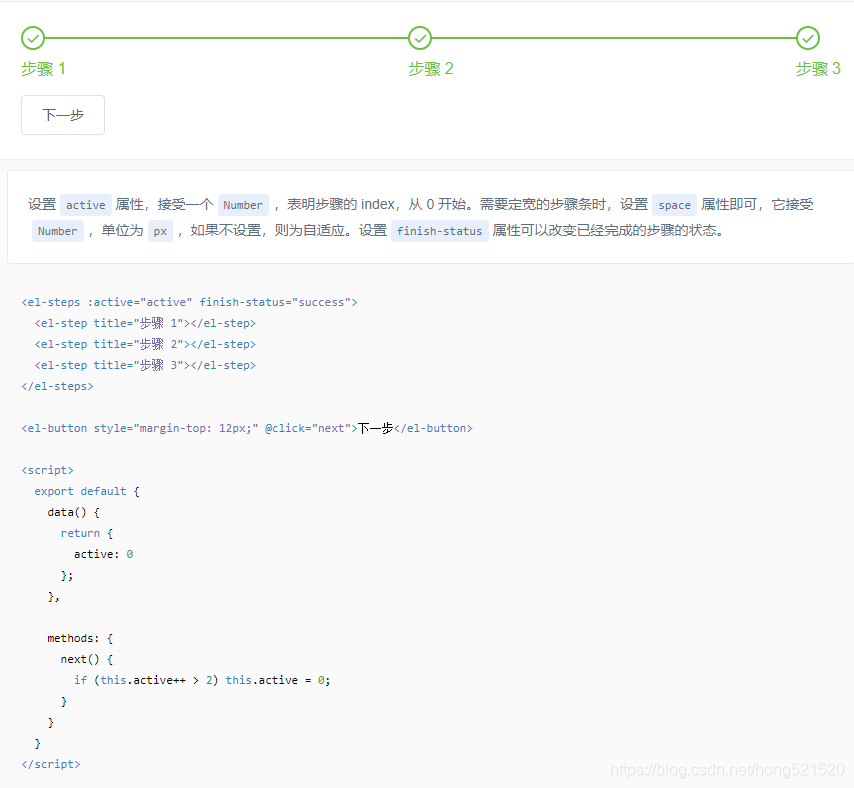The image size is (854, 788).
Task: Click the Number code tag after 接受一个
Action: (243, 205)
